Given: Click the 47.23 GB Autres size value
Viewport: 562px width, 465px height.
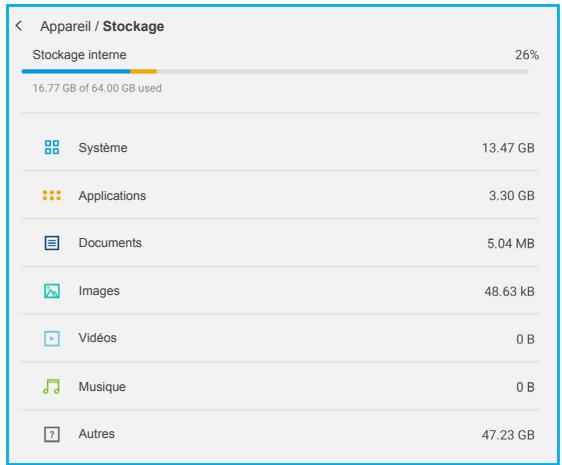Looking at the screenshot, I should (x=508, y=435).
